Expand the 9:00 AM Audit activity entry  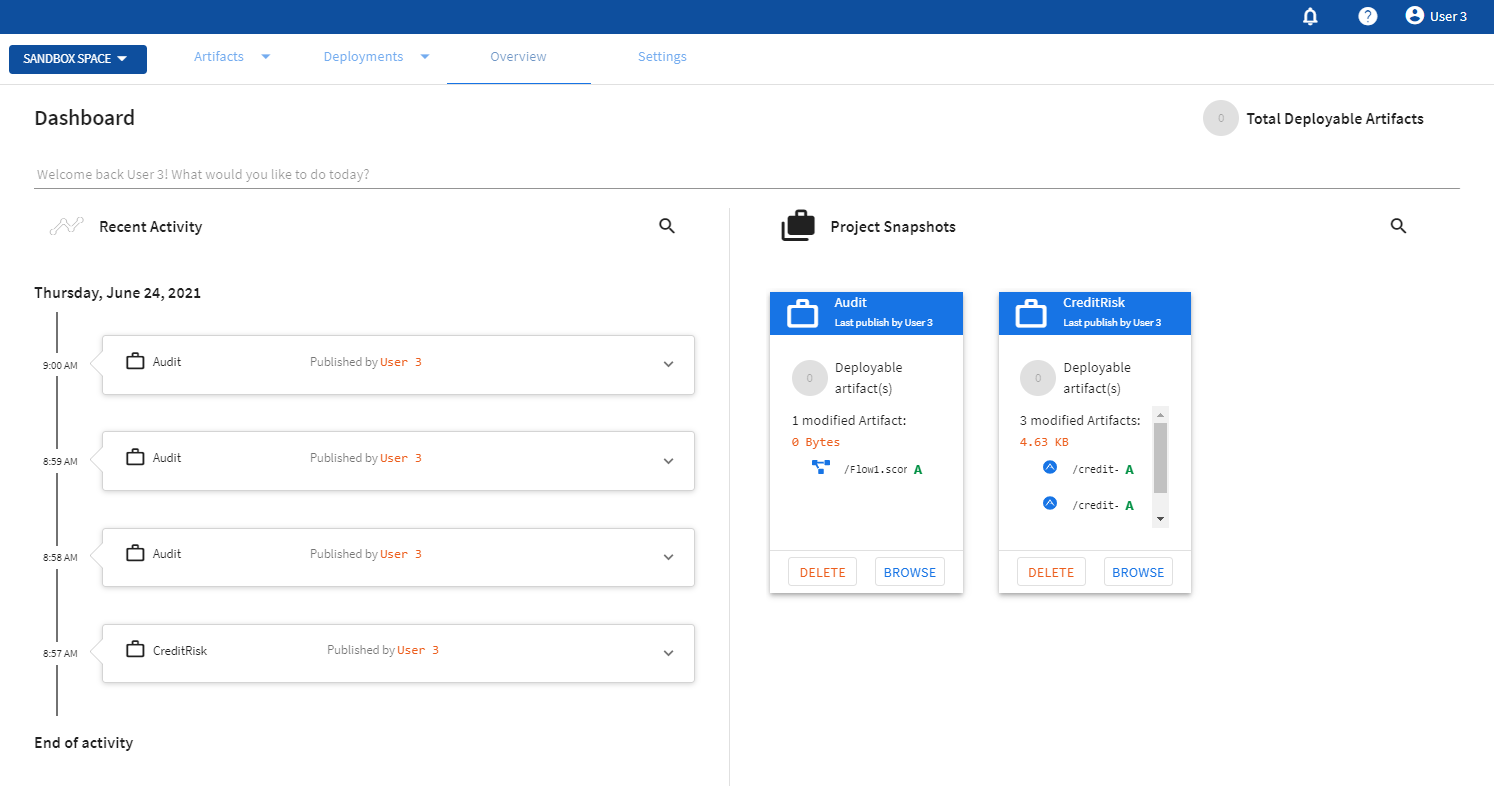[x=669, y=364]
